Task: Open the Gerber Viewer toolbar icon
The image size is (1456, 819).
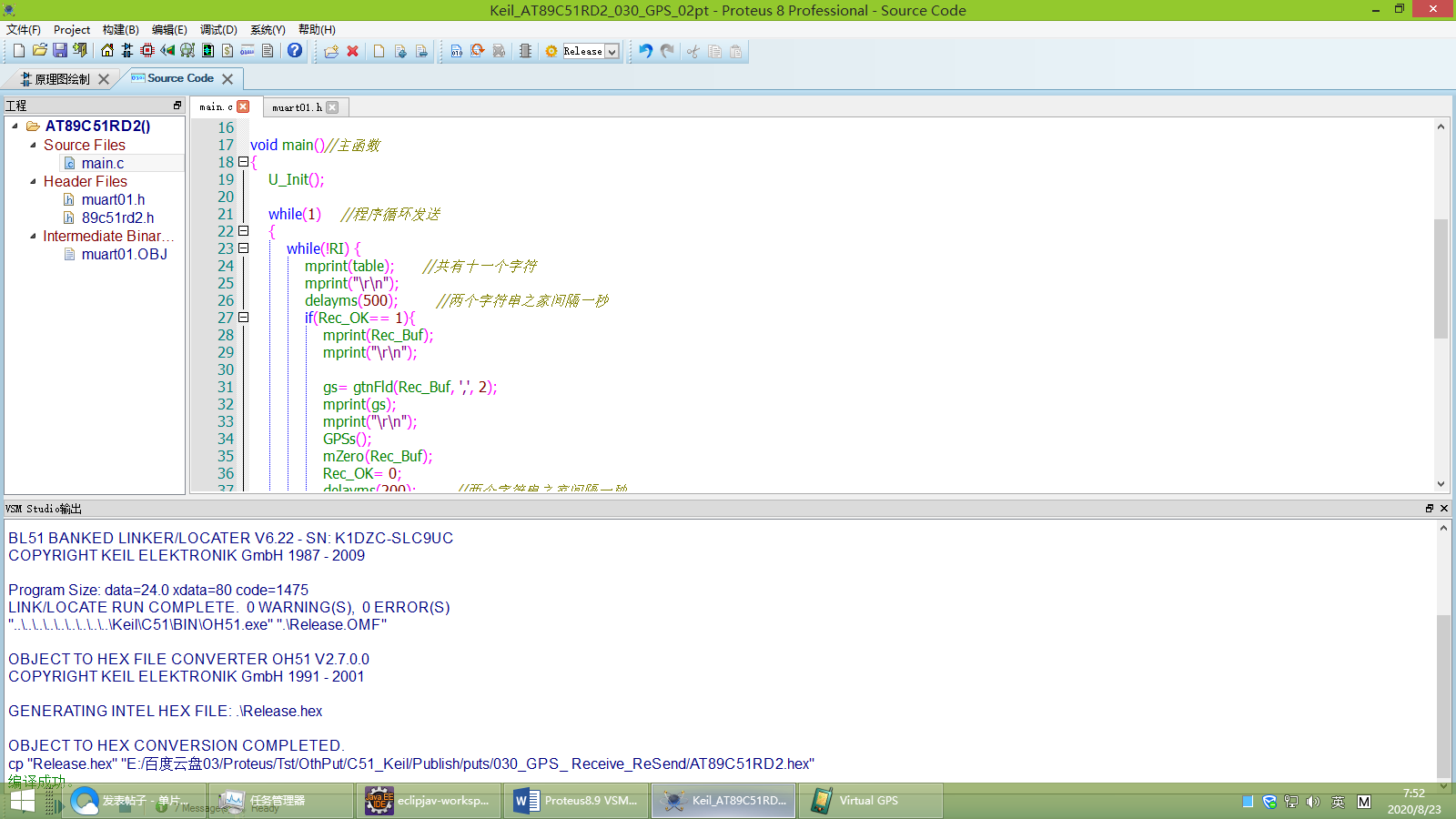Action: coord(187,51)
